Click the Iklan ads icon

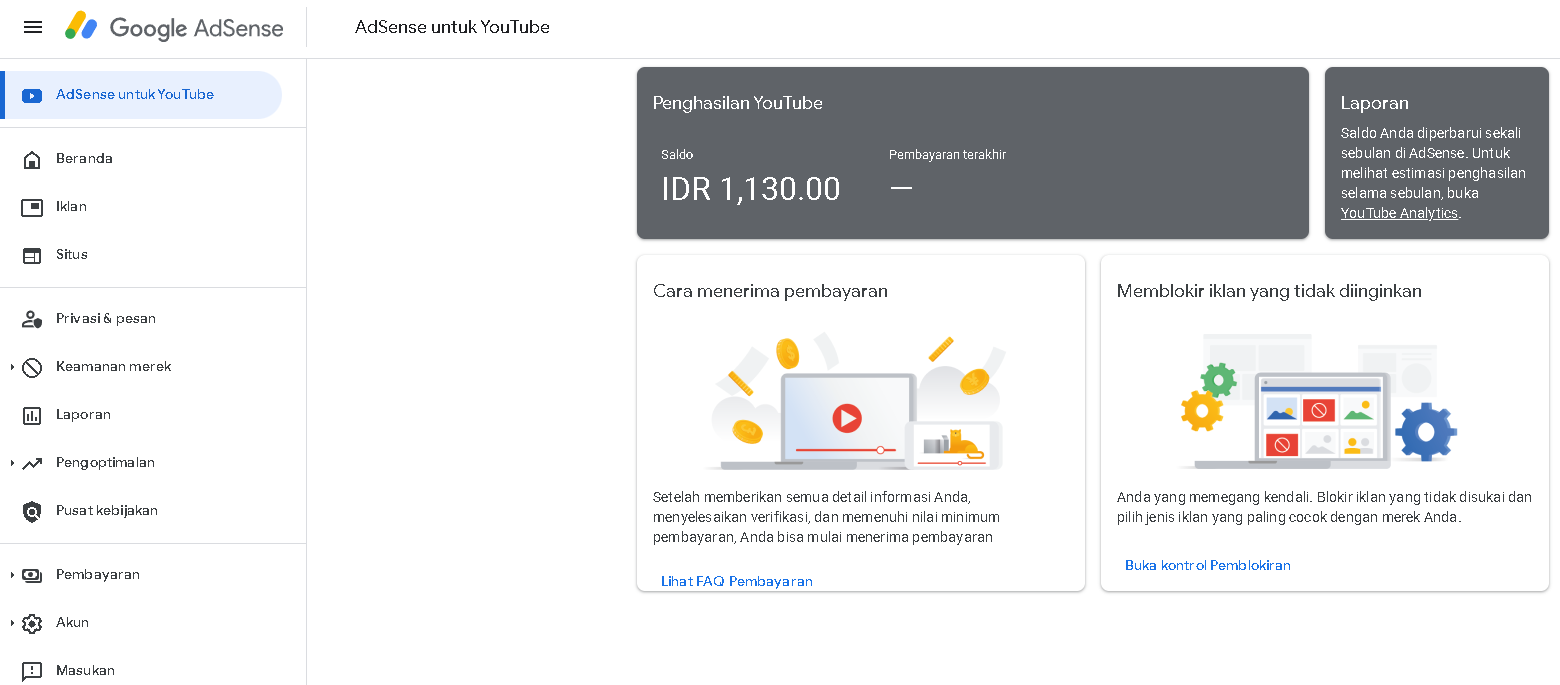pyautogui.click(x=33, y=206)
